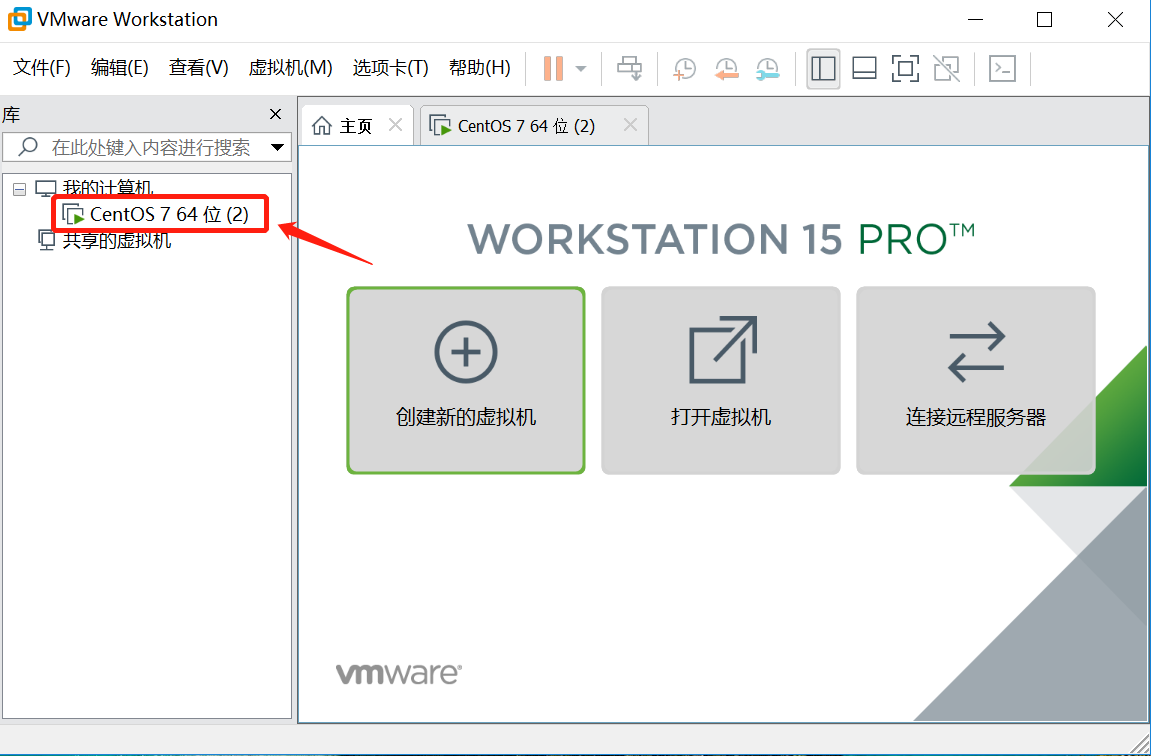Select CentOS 7 64 位 (2) in library tree

169,214
